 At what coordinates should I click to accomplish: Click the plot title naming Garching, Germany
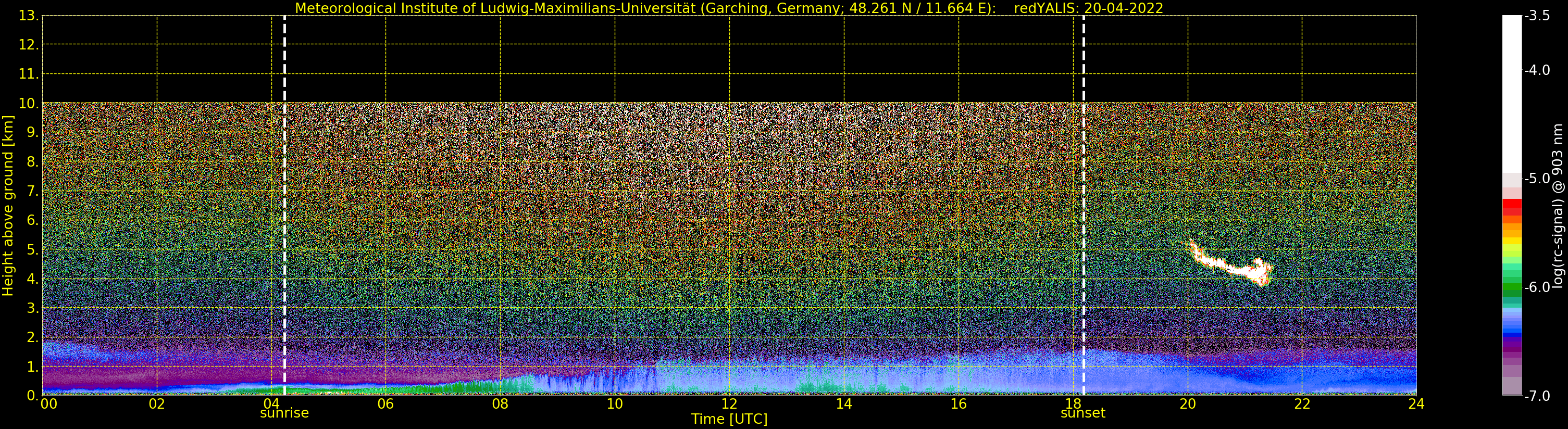tap(729, 8)
